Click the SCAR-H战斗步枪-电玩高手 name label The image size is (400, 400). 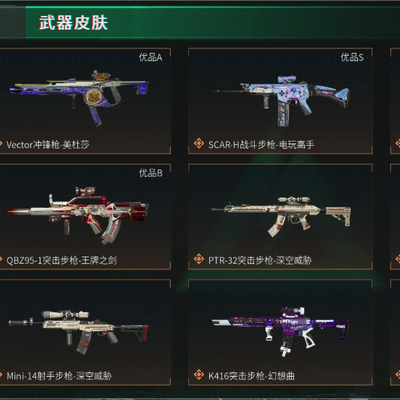[x=261, y=145]
